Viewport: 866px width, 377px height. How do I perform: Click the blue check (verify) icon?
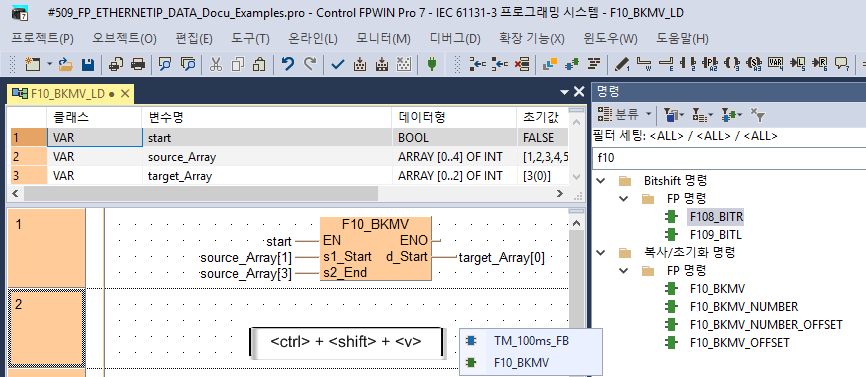[x=337, y=64]
